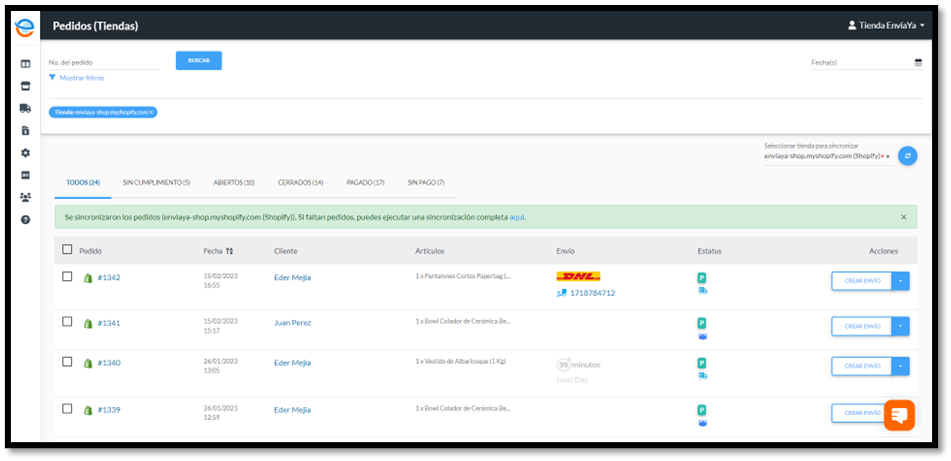Switch to the SIN CUMPLIMIENTO (5) tab
The image size is (951, 461).
pyautogui.click(x=156, y=183)
